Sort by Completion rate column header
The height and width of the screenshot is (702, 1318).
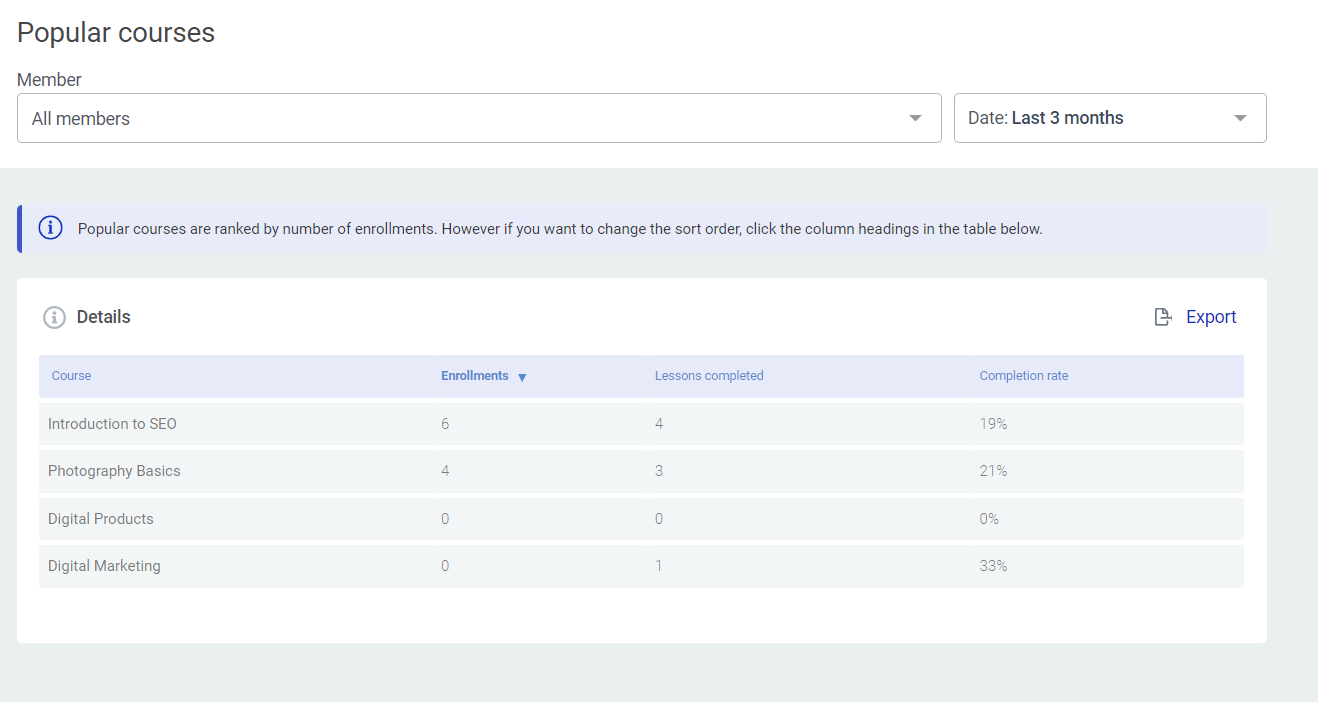coord(1024,376)
